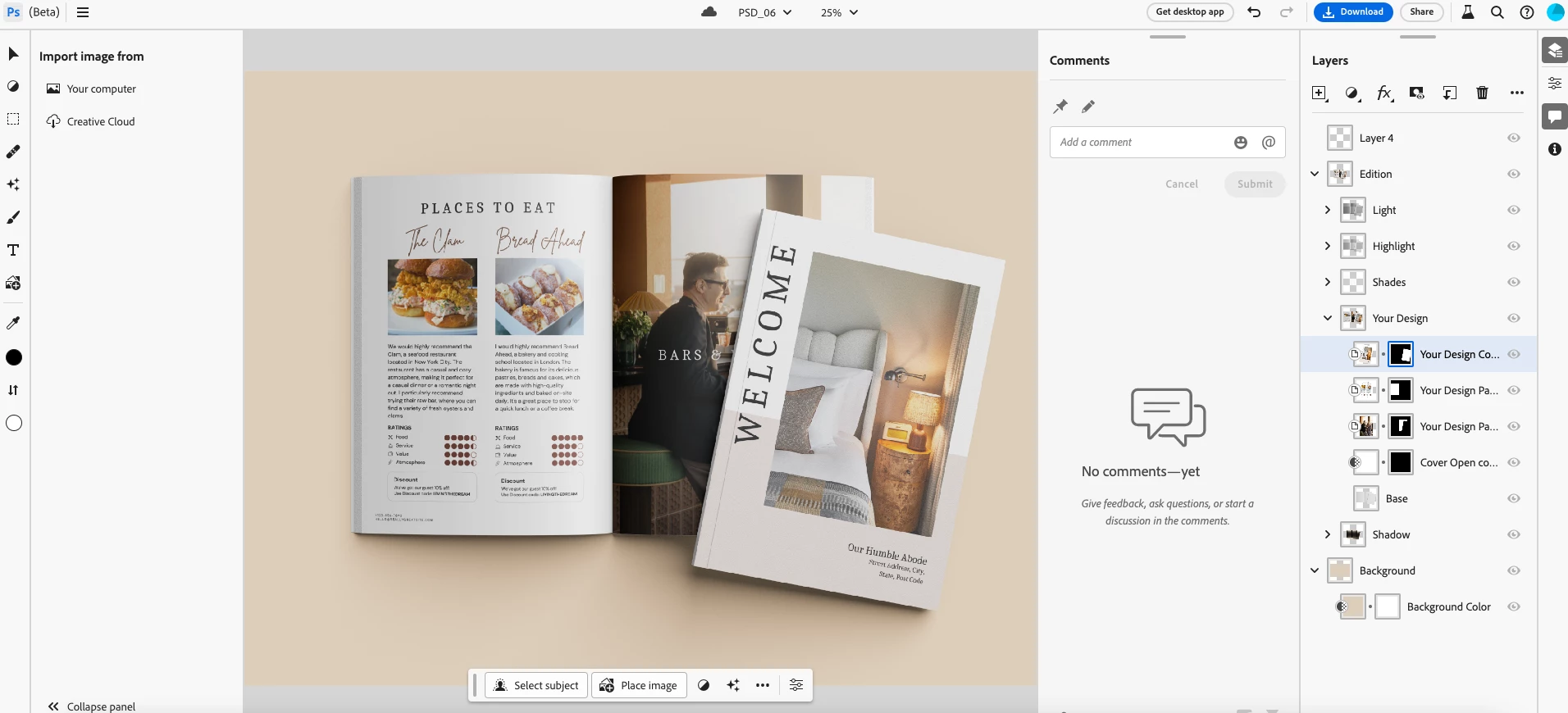This screenshot has height=713, width=1568.
Task: Hide the Base layer
Action: (1514, 498)
